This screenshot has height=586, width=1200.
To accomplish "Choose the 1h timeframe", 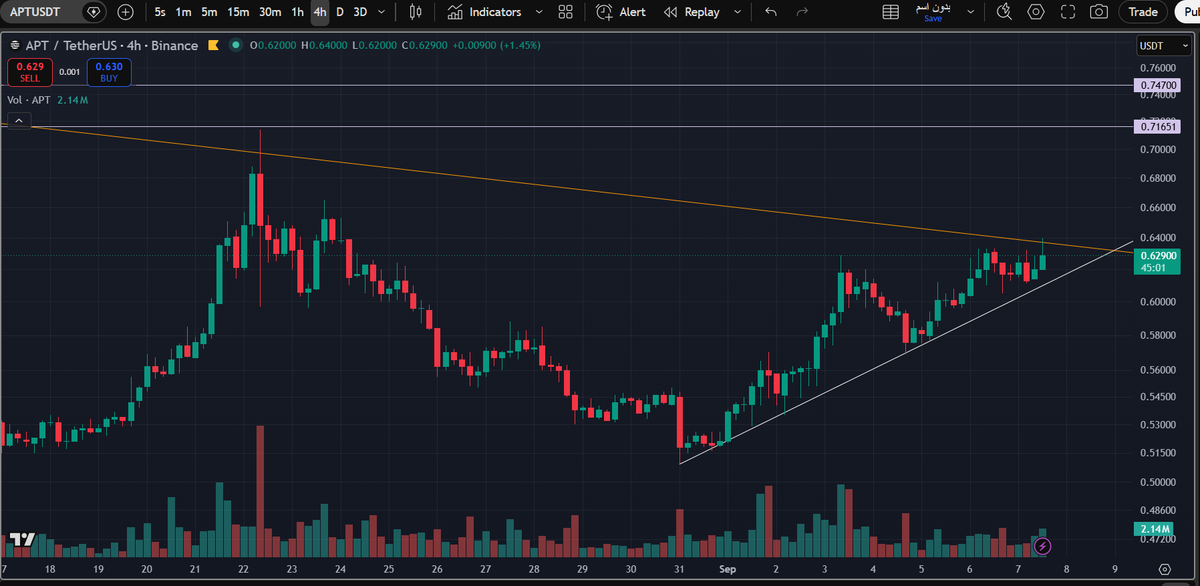I will [x=297, y=12].
